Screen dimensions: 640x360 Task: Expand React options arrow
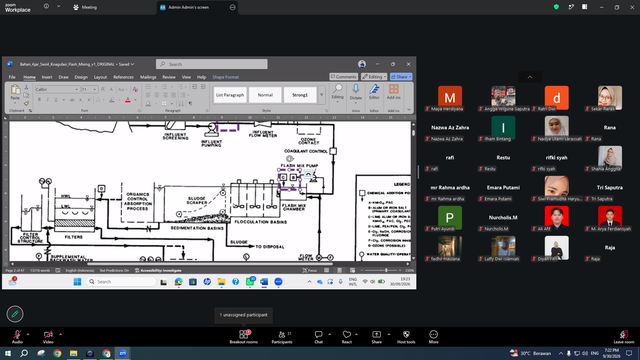tap(356, 334)
